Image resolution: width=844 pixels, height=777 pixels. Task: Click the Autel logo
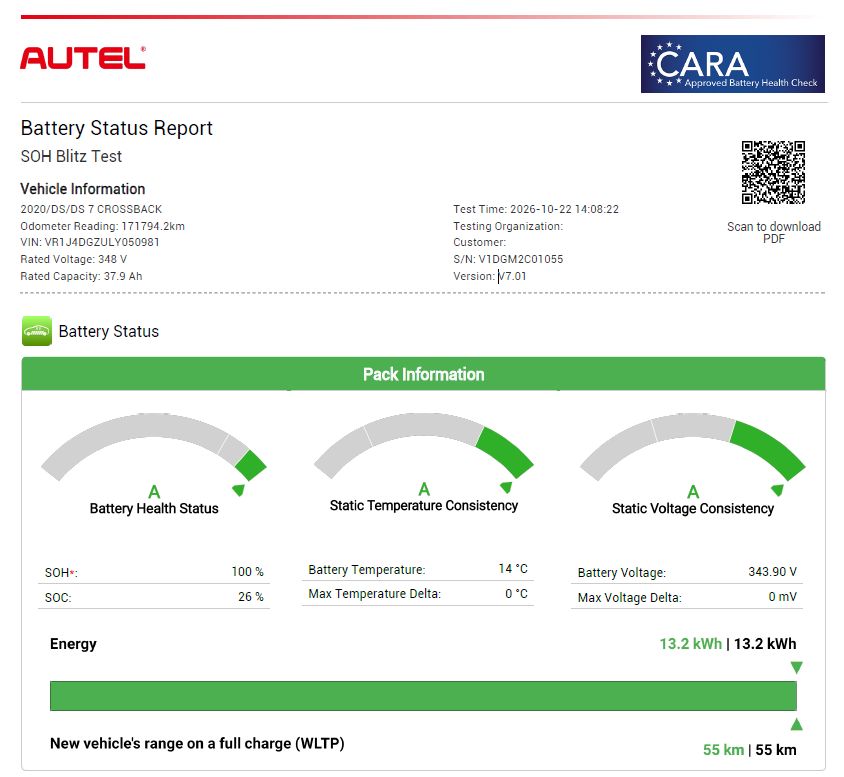[83, 58]
